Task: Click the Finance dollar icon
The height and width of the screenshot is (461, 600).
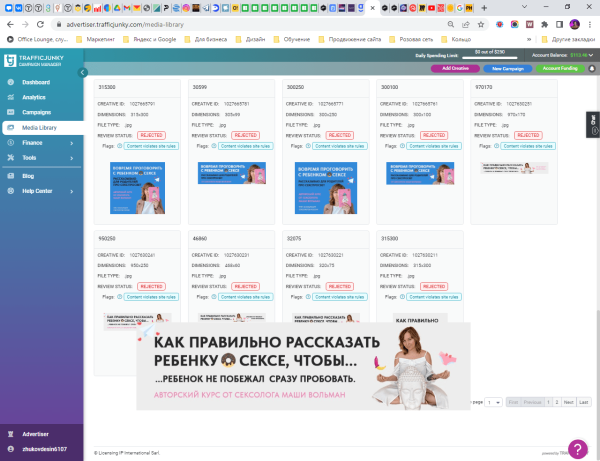Action: [x=11, y=143]
